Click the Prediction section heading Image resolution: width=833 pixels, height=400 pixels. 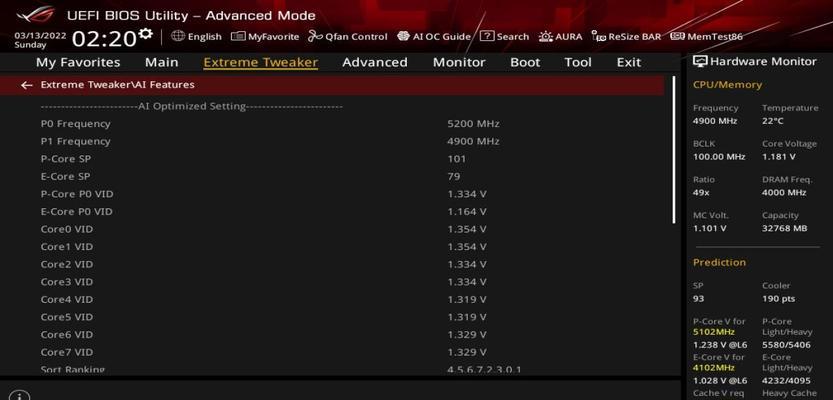coord(719,262)
